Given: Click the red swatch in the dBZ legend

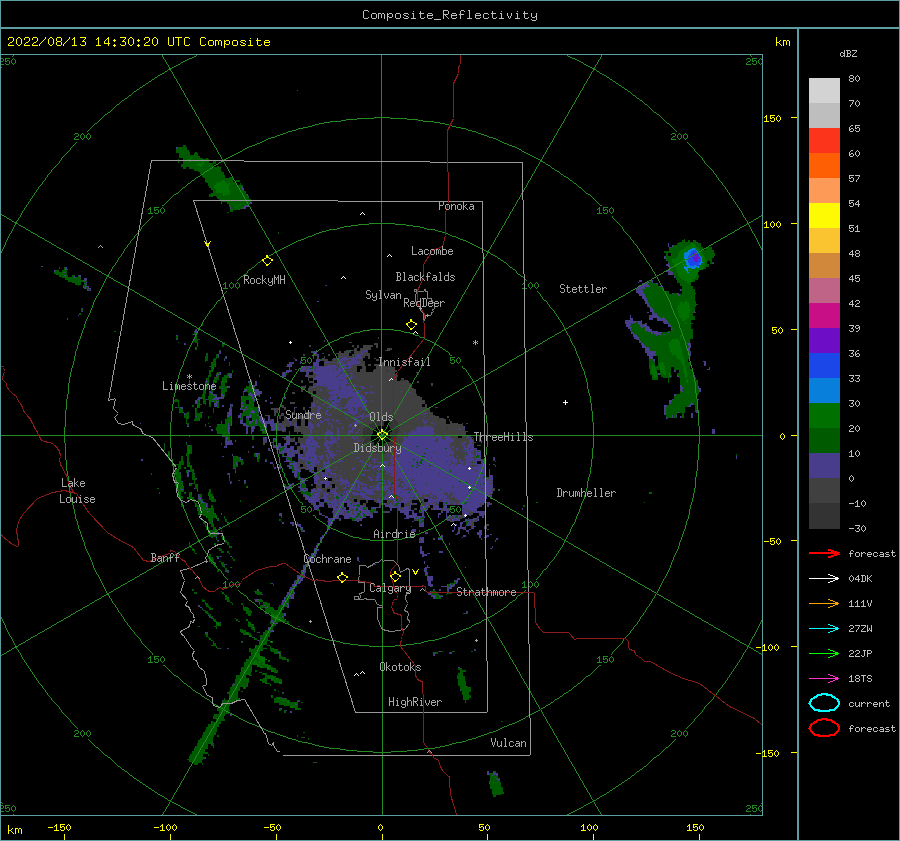Looking at the screenshot, I should [x=824, y=140].
